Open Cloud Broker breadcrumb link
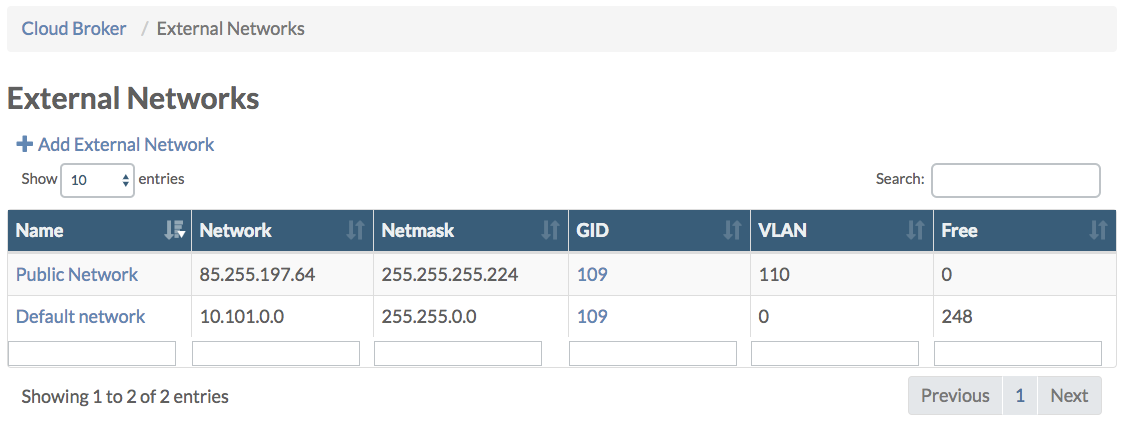The height and width of the screenshot is (425, 1129). click(74, 28)
